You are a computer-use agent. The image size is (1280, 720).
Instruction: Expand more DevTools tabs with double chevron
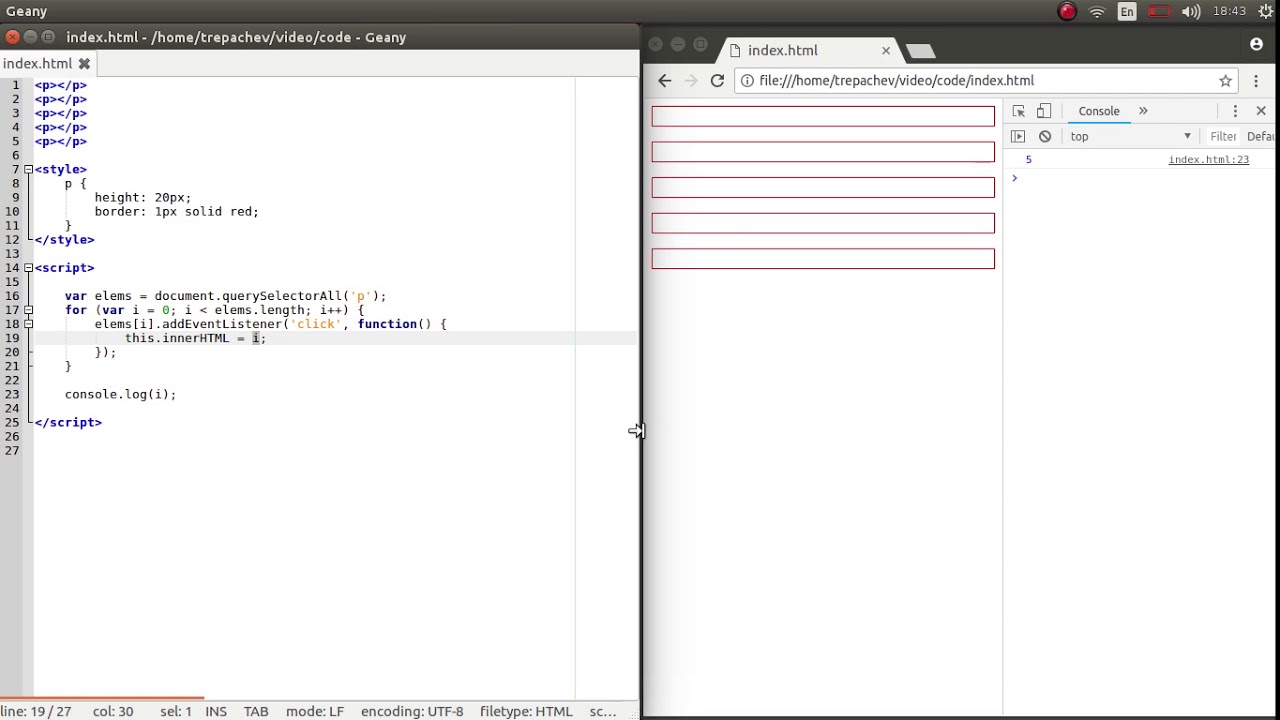[1143, 111]
